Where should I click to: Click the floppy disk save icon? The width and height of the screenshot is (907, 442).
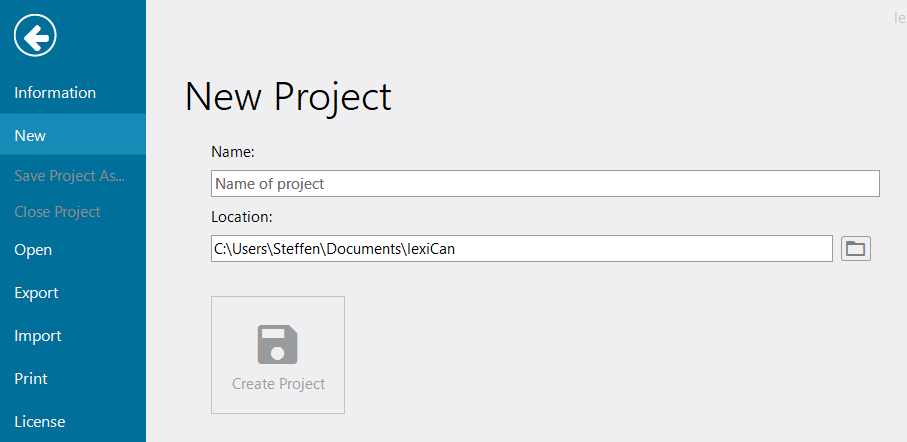point(277,344)
